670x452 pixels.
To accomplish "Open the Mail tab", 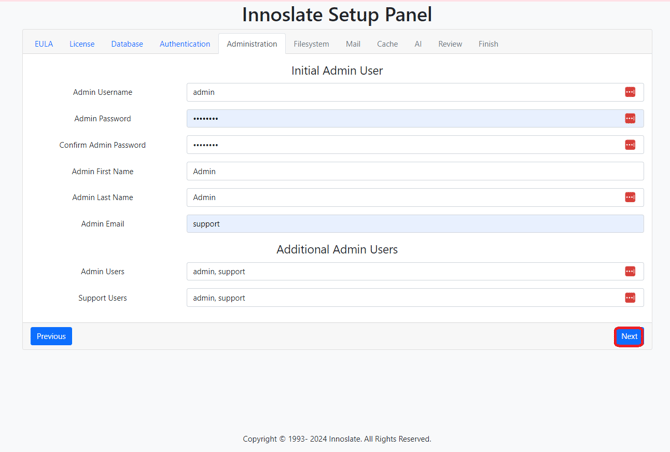I will tap(353, 44).
